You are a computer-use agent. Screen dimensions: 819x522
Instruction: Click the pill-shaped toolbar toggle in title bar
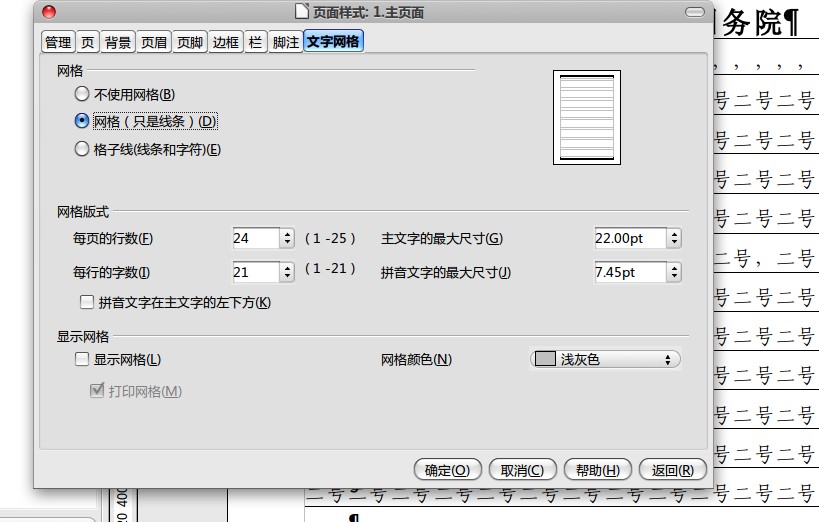(x=695, y=12)
